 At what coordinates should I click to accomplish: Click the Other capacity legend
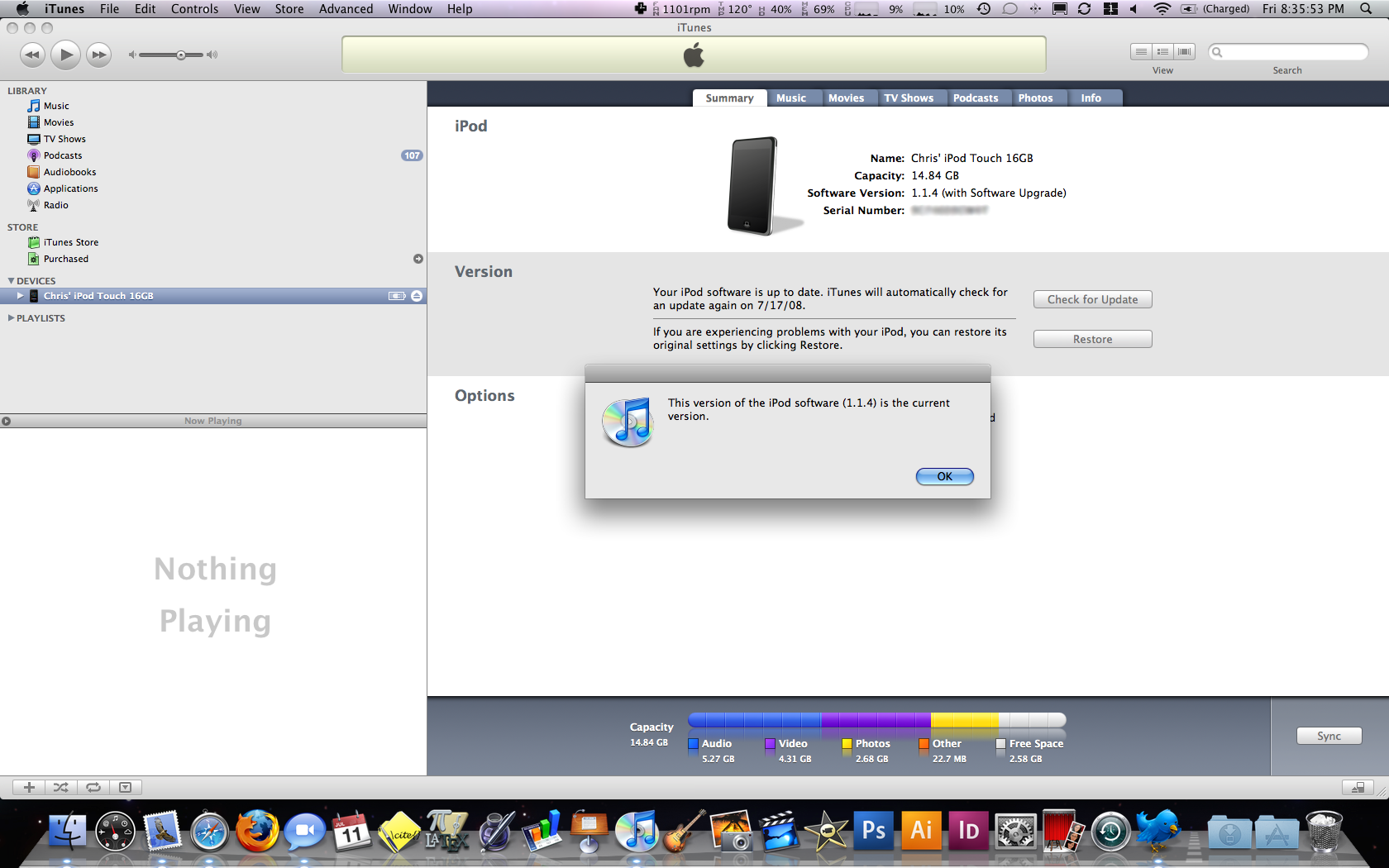point(941,751)
